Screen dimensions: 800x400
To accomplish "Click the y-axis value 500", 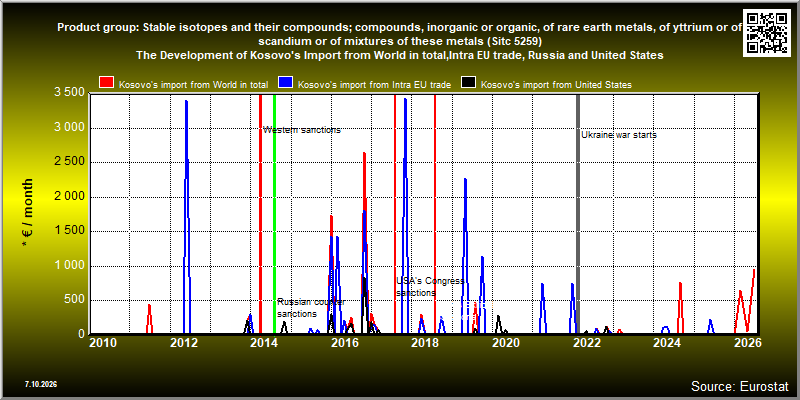I will [75, 300].
